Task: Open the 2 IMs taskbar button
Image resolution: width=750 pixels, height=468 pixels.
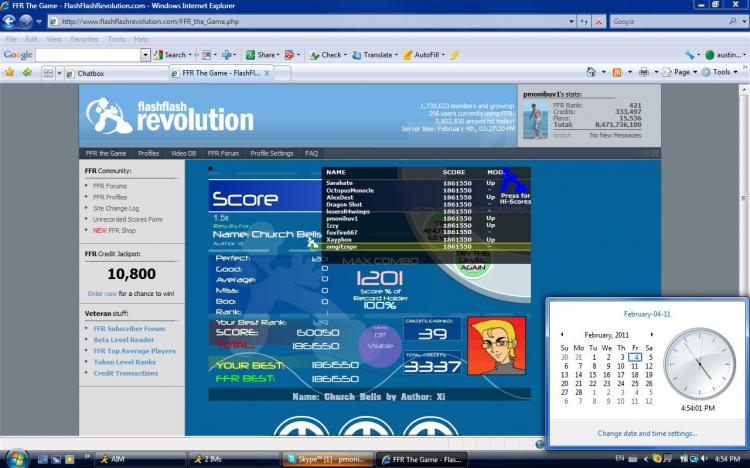Action: coord(233,459)
